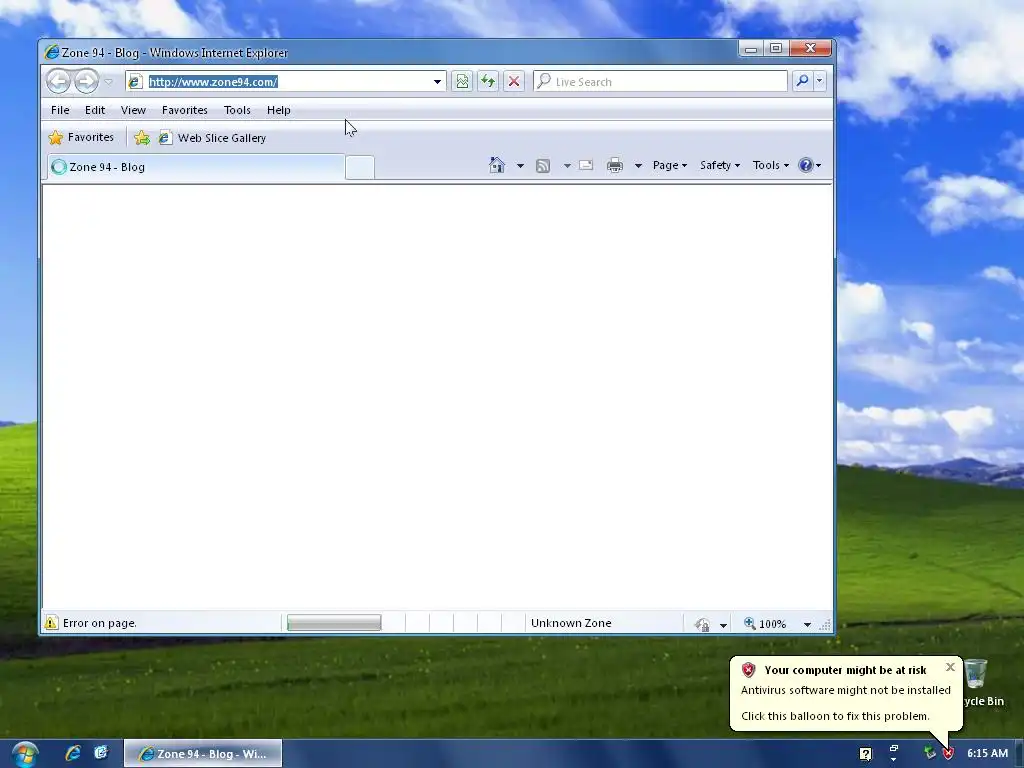This screenshot has width=1024, height=768.
Task: Click the search magnifier button
Action: point(802,81)
